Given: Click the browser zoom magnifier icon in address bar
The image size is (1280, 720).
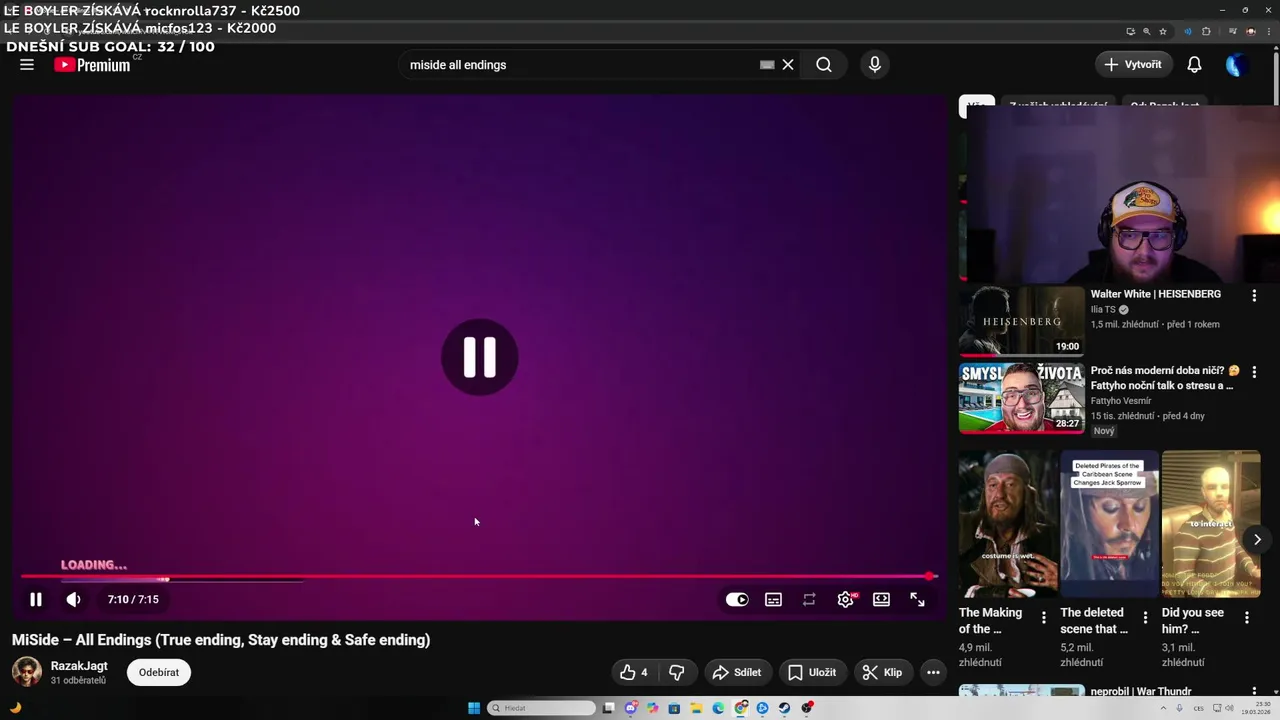Looking at the screenshot, I should pos(1147,31).
